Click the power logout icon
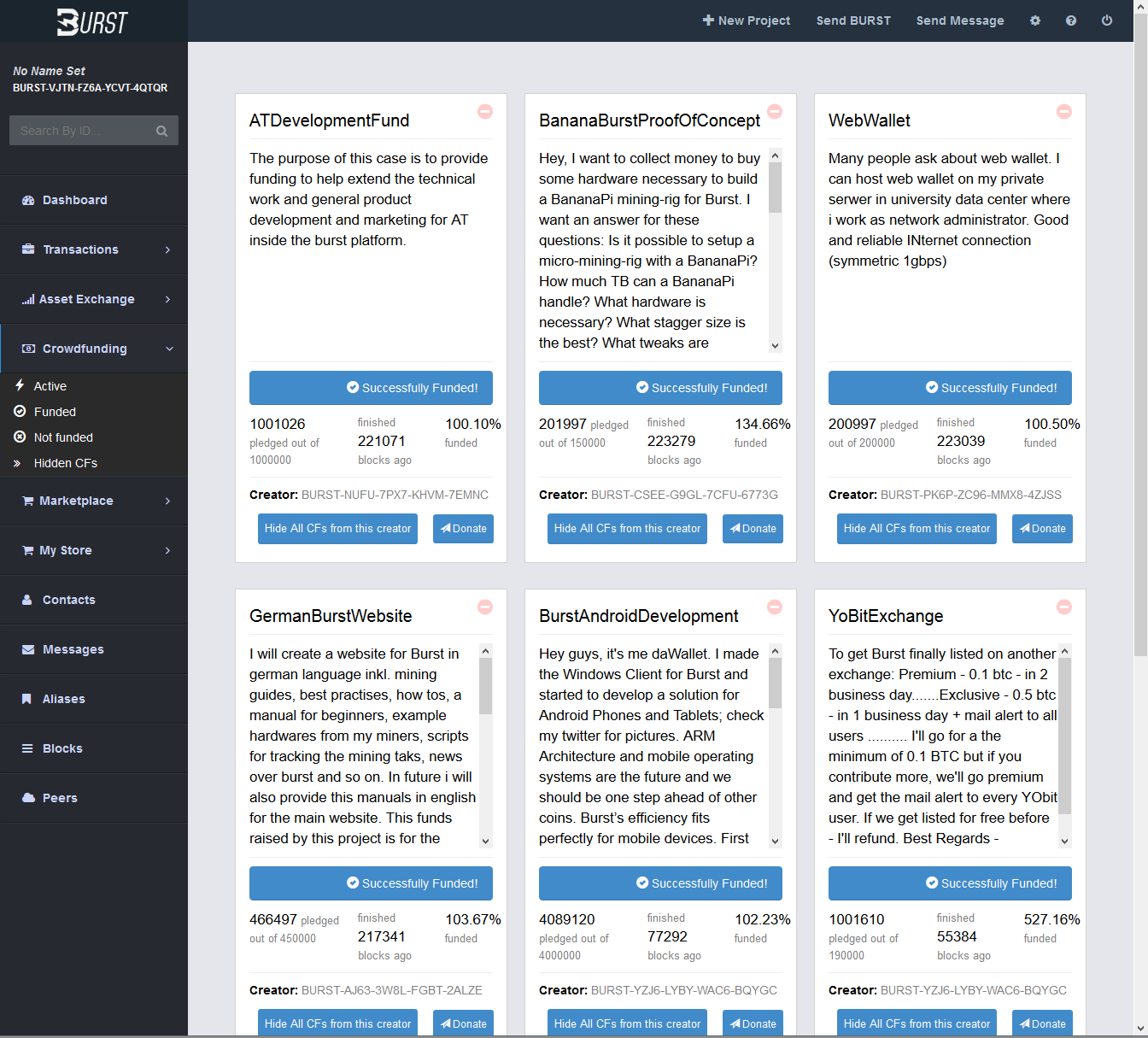This screenshot has height=1038, width=1148. tap(1107, 21)
